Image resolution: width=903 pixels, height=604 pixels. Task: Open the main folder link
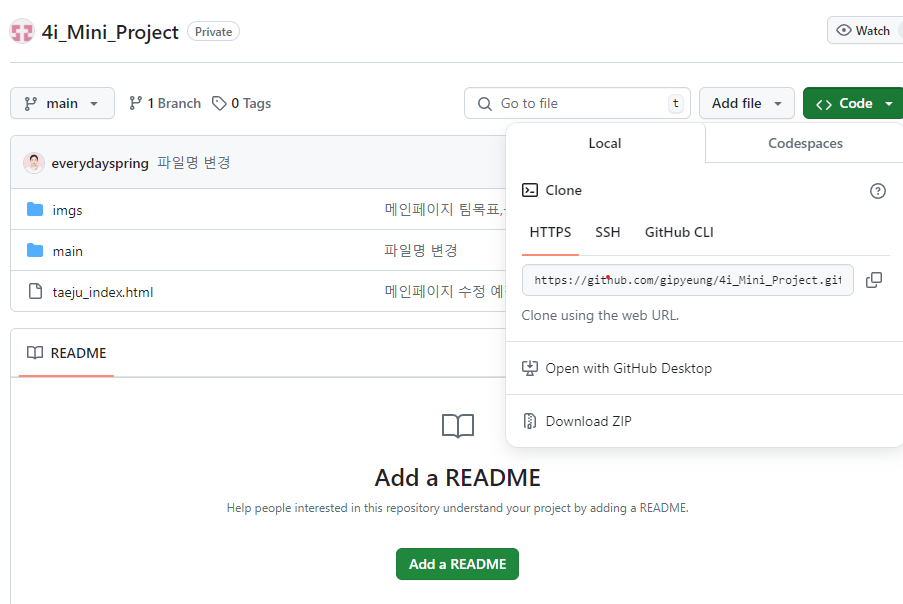tap(67, 251)
